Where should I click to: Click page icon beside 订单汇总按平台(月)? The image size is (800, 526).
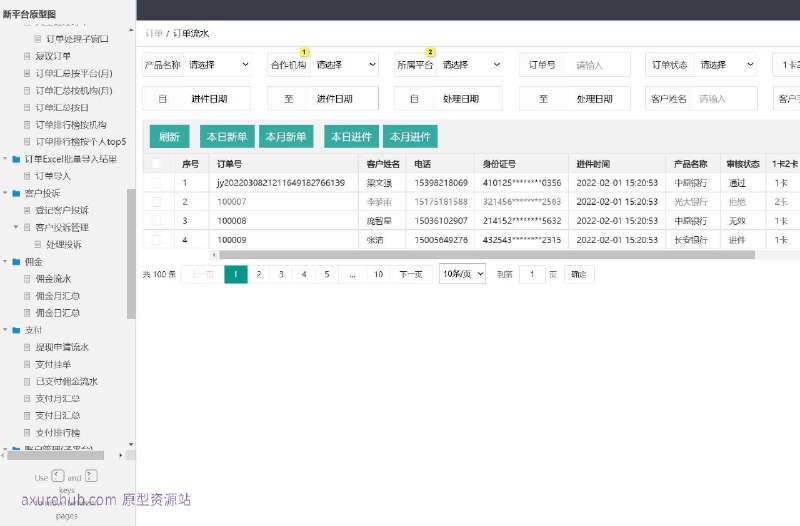pyautogui.click(x=27, y=73)
